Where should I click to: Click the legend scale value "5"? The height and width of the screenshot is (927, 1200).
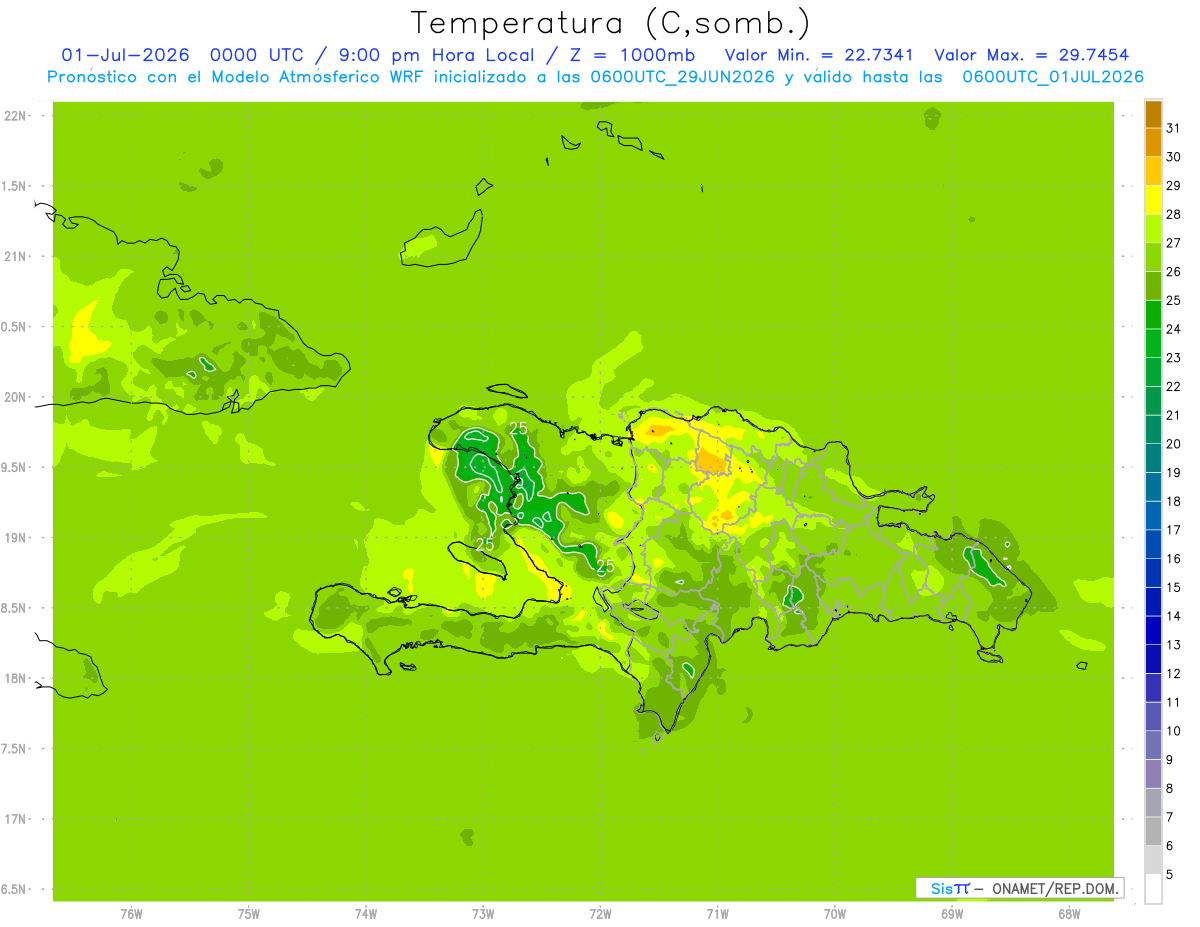[1170, 875]
